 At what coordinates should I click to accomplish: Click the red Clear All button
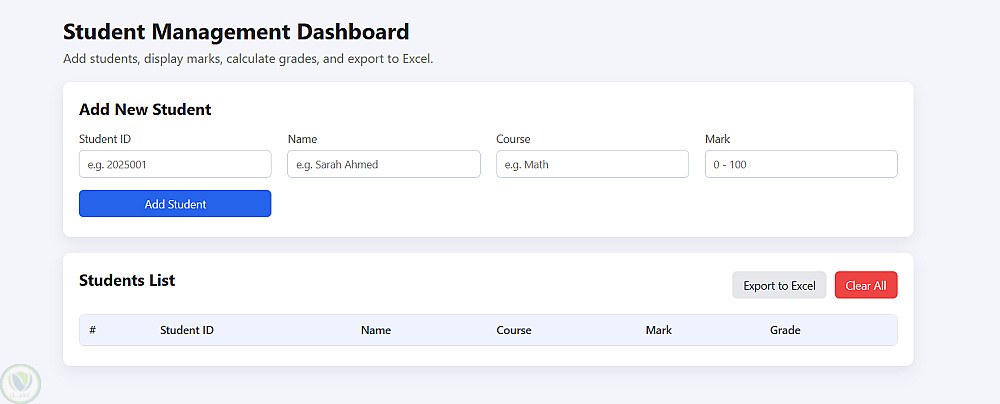866,286
